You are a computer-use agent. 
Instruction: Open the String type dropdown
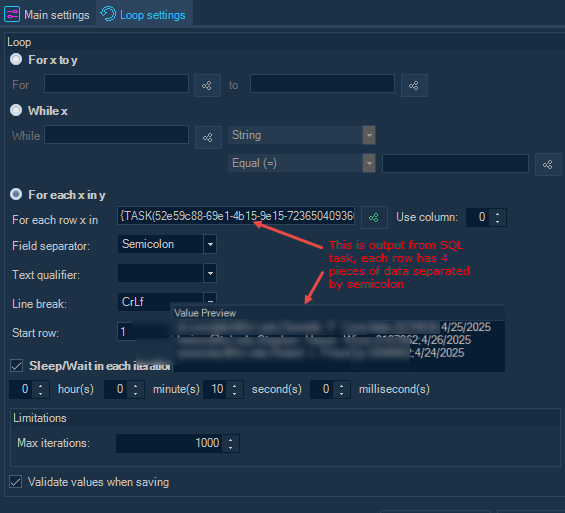point(302,135)
